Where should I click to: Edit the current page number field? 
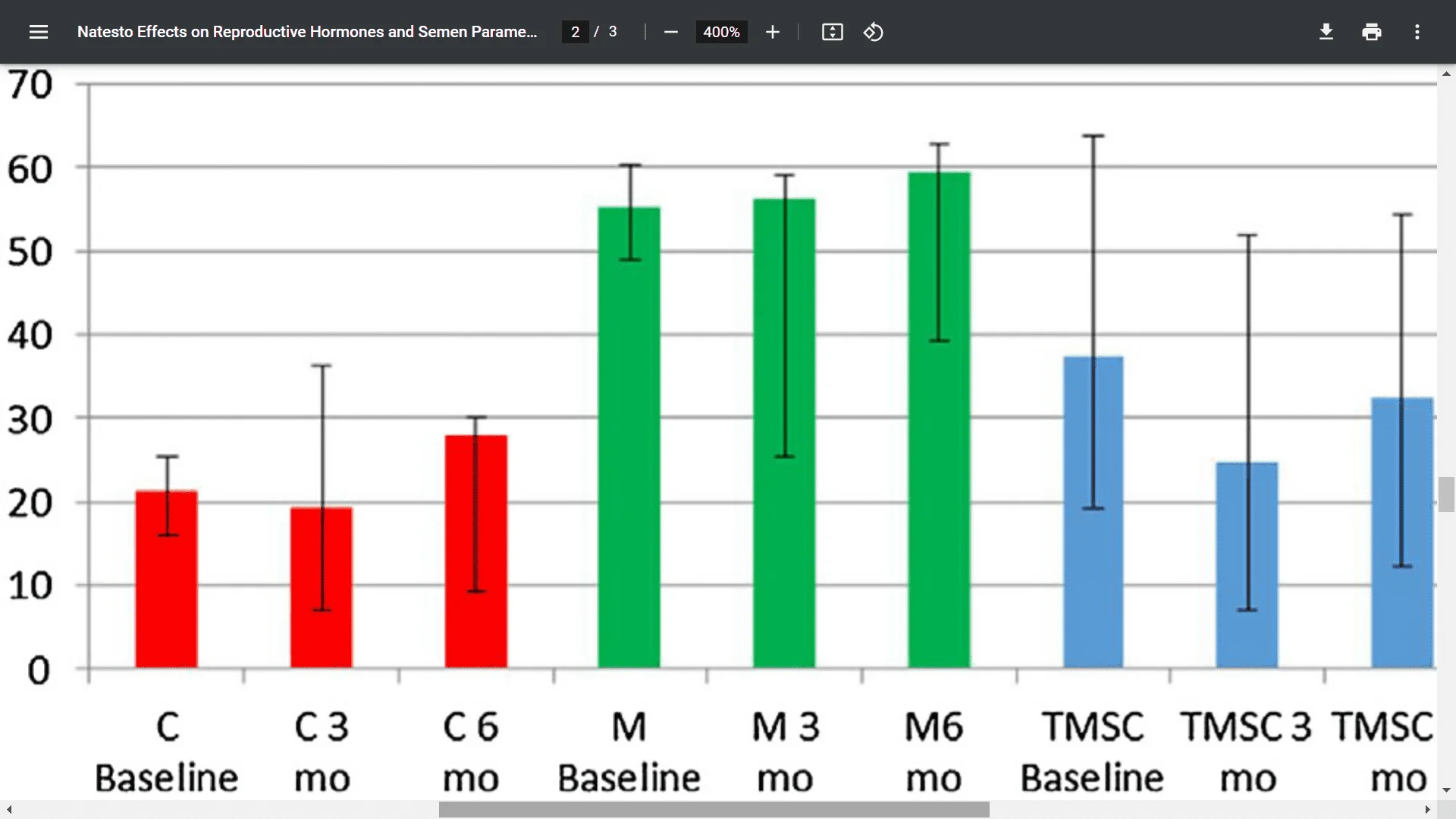(576, 32)
